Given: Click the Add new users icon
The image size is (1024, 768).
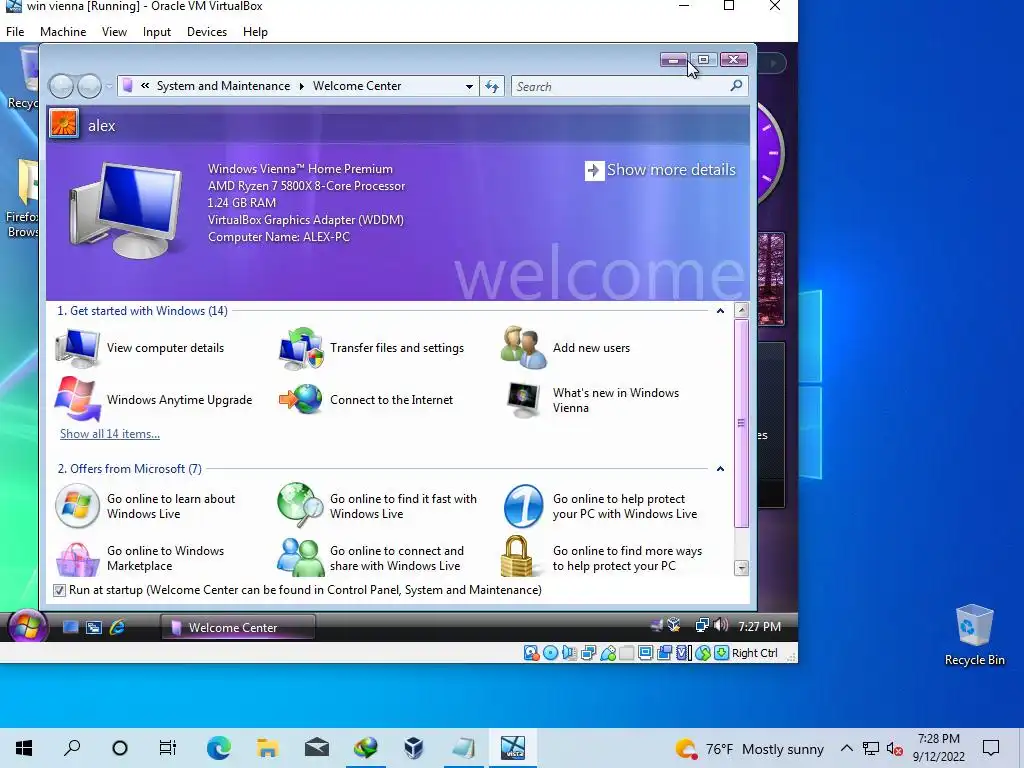Looking at the screenshot, I should coord(523,347).
